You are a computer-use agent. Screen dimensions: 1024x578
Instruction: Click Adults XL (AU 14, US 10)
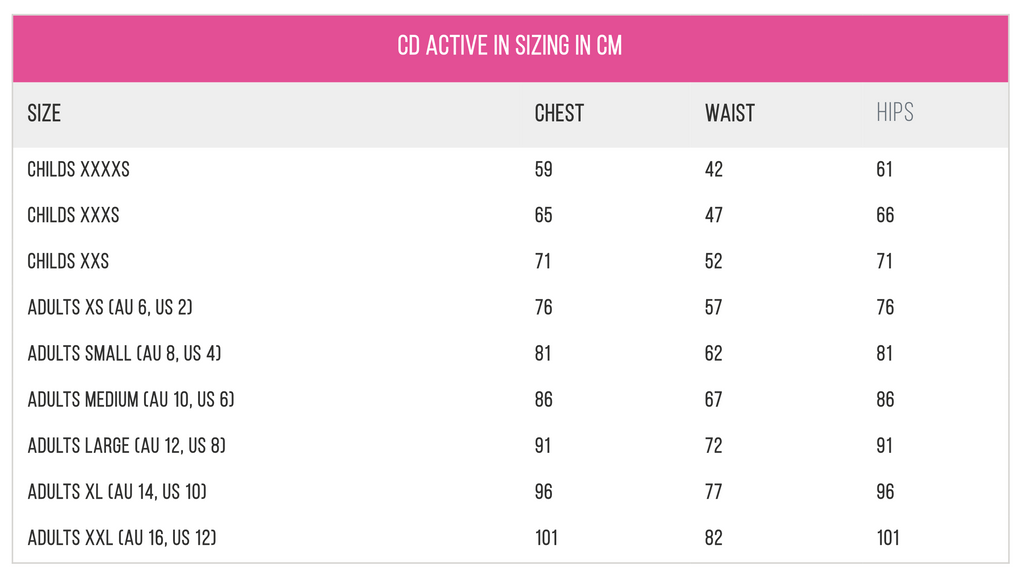click(117, 491)
